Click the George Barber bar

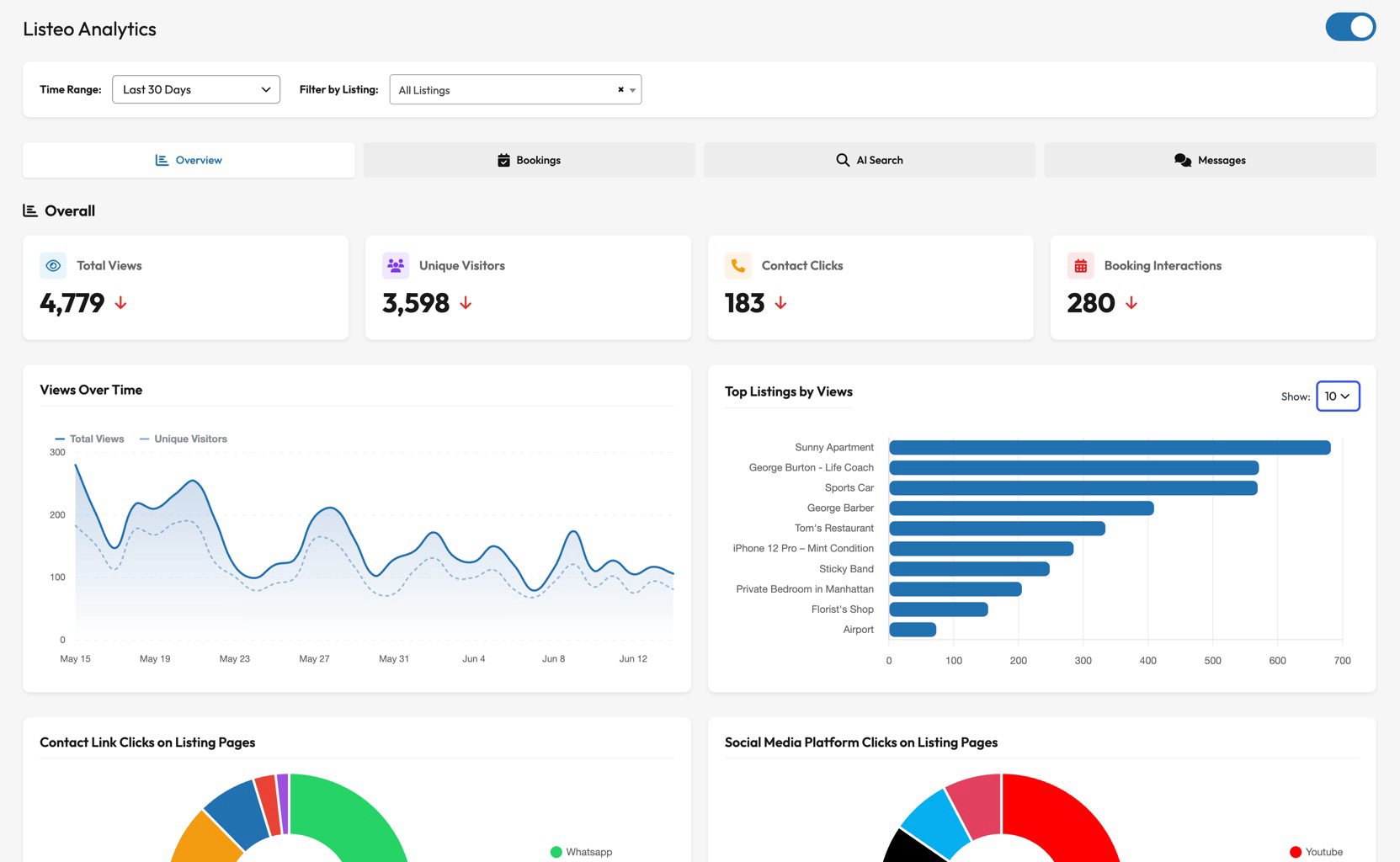click(1021, 508)
